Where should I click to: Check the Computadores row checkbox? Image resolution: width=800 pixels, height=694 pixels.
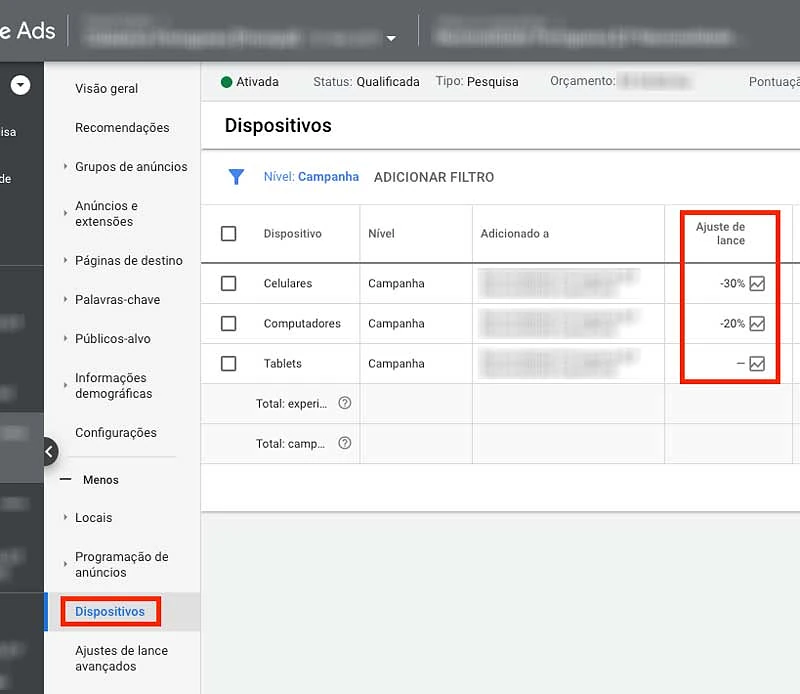click(x=228, y=323)
